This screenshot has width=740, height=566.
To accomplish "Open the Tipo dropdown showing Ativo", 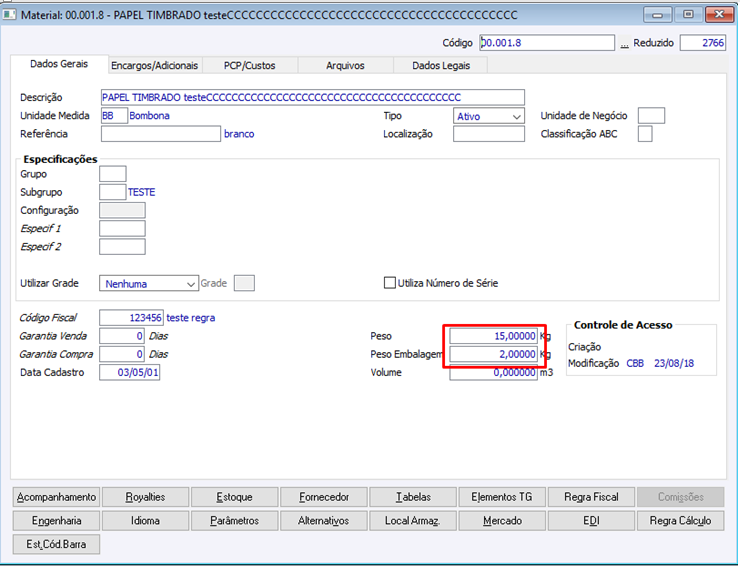I will [x=488, y=116].
